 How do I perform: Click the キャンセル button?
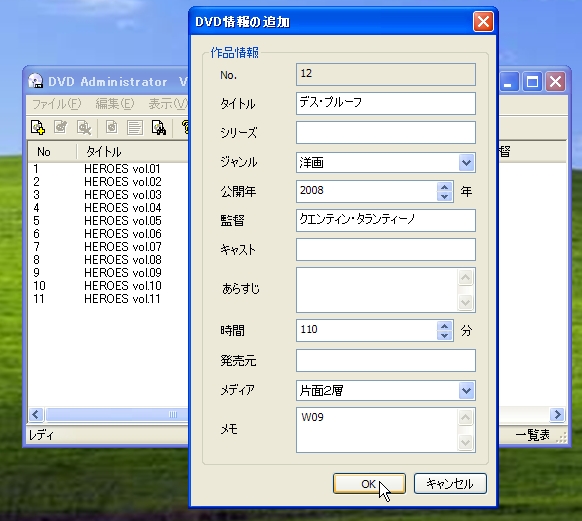450,484
